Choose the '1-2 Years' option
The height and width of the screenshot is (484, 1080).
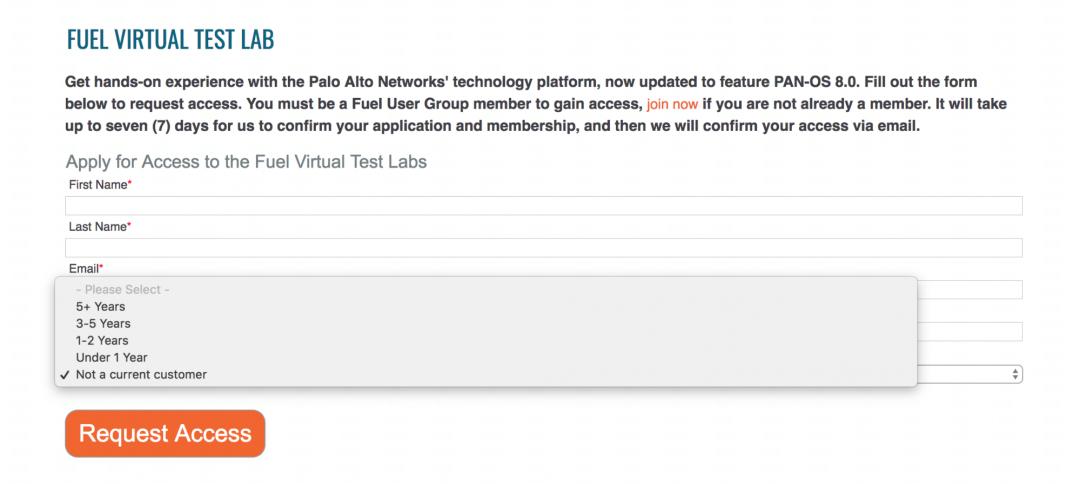(x=103, y=341)
